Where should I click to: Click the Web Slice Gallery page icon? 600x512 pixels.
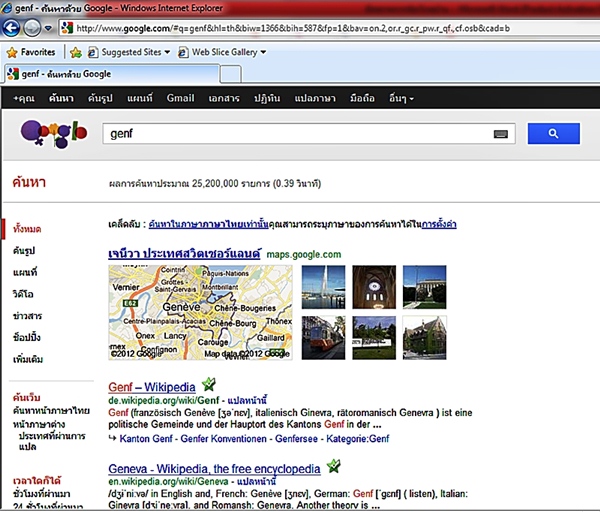coord(183,52)
